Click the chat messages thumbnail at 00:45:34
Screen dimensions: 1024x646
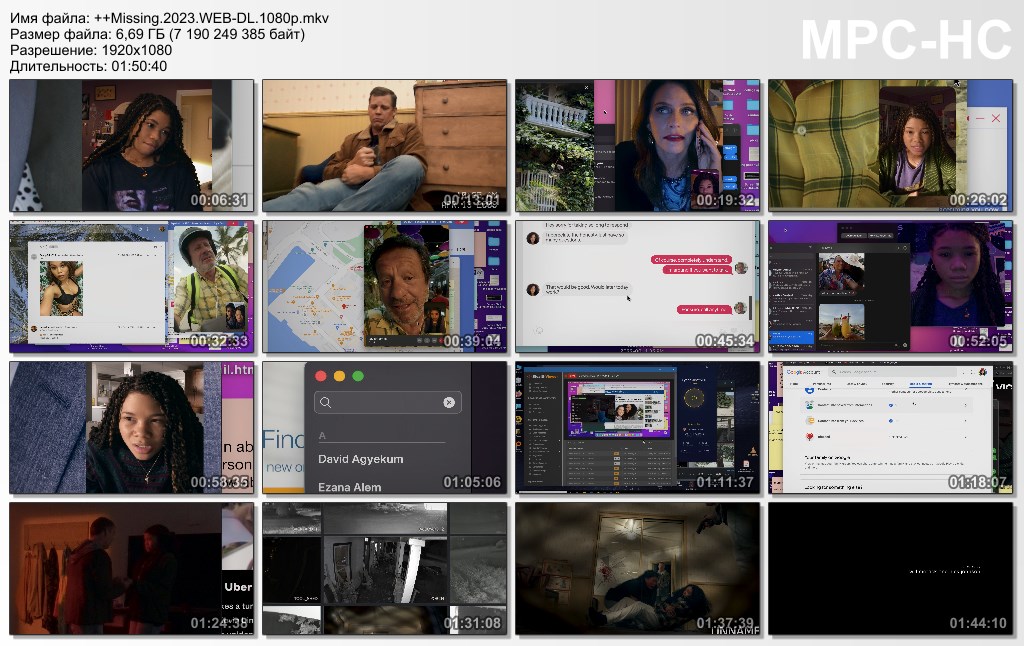(638, 287)
